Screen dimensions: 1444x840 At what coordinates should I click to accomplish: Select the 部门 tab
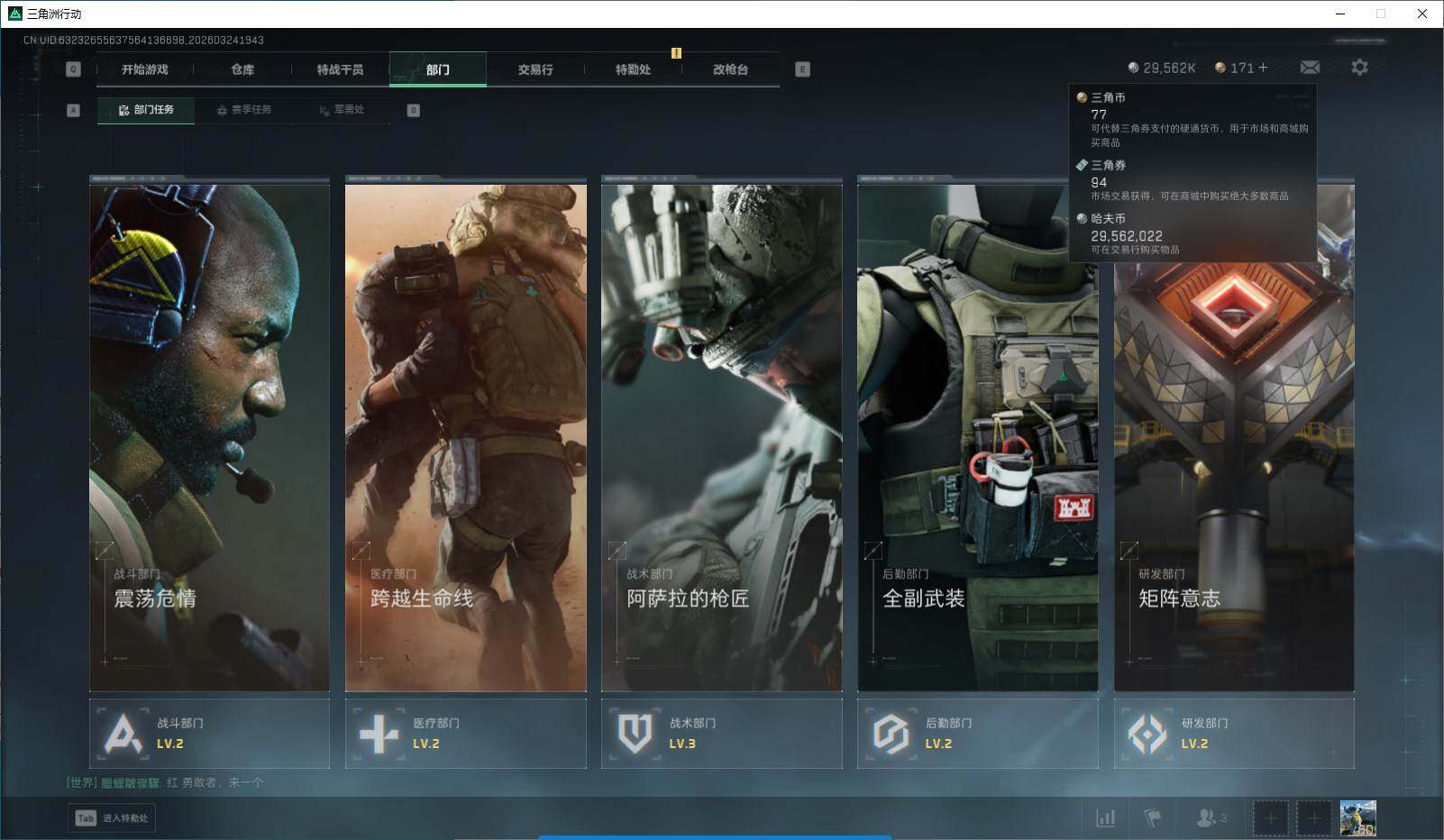[438, 69]
